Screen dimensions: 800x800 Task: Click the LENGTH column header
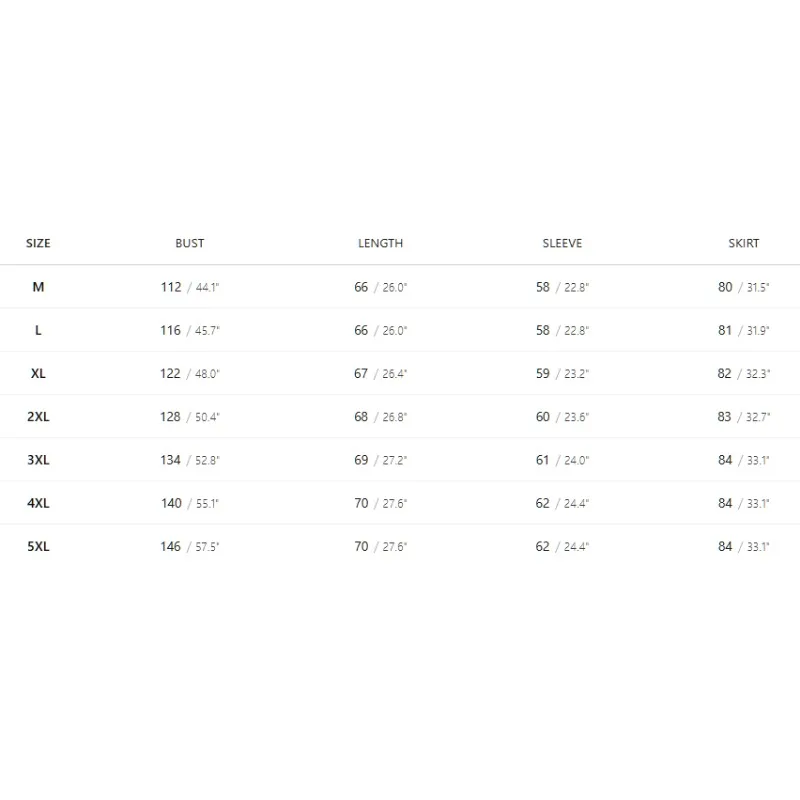(x=381, y=243)
